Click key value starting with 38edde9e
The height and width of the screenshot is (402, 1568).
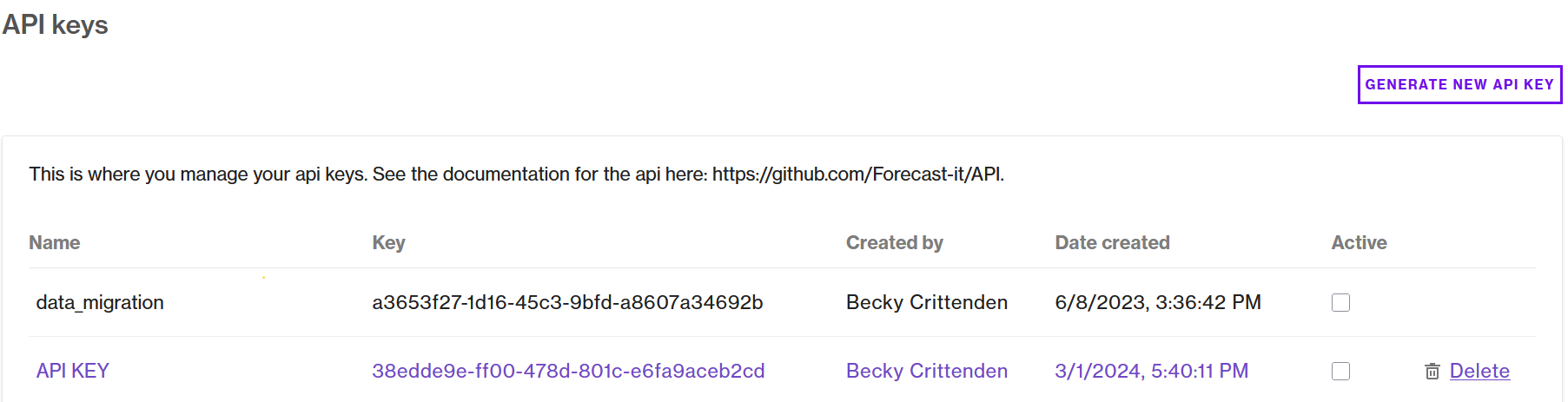tap(568, 371)
